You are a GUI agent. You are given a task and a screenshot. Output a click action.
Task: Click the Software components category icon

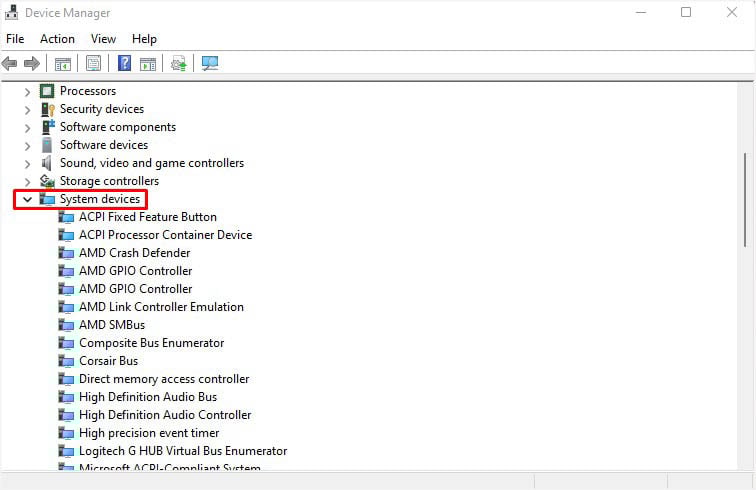pos(48,127)
